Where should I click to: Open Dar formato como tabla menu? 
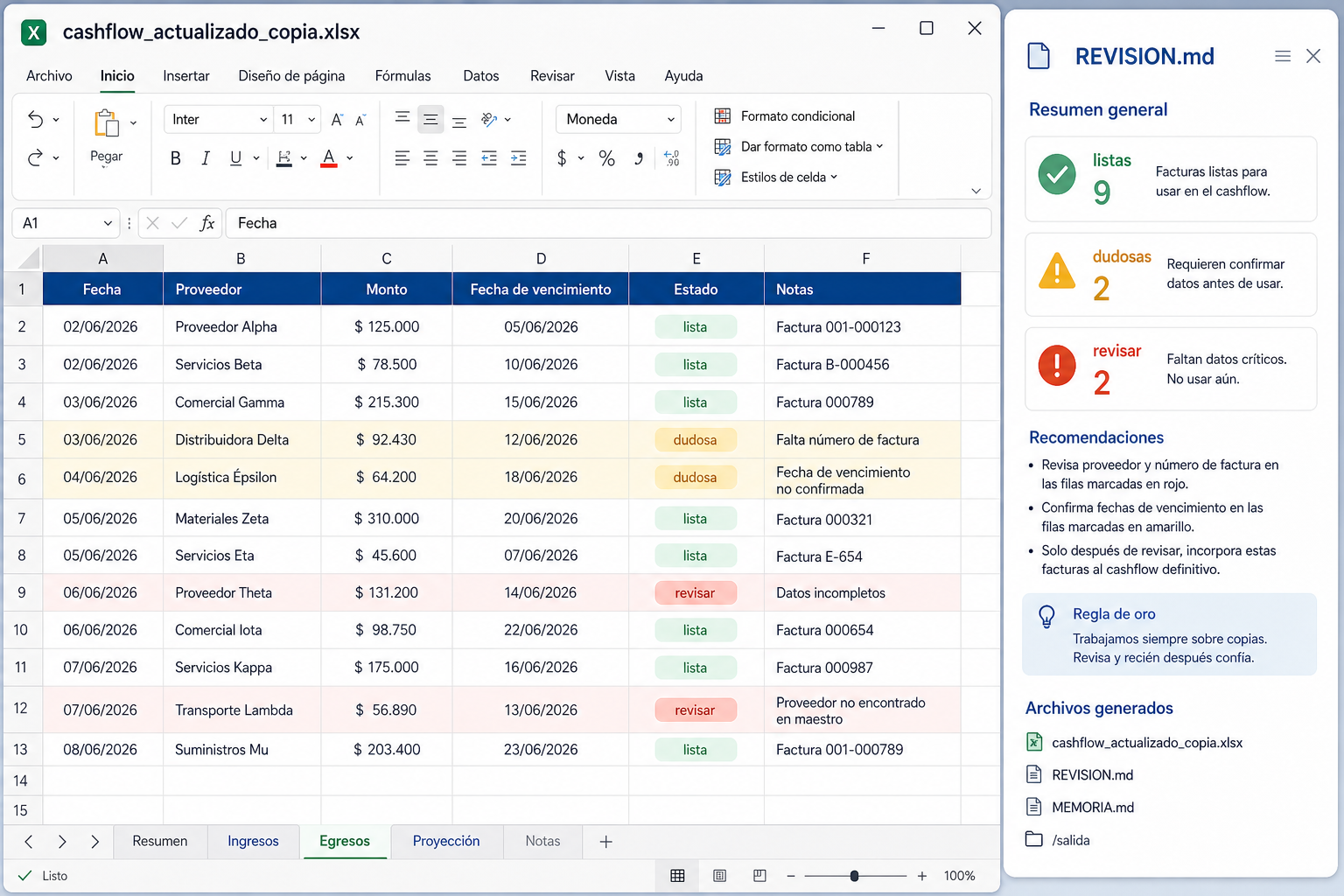[x=799, y=147]
